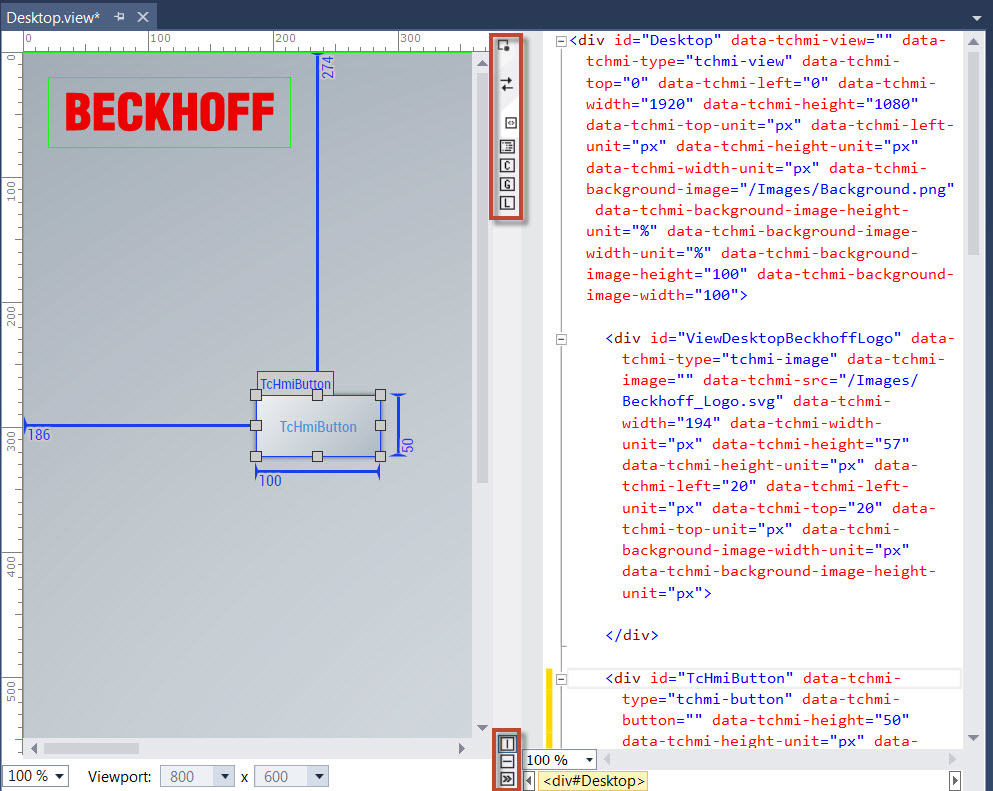Screen dimensions: 993x791
Task: Click the code editor scrollbar up arrow
Action: (973, 42)
